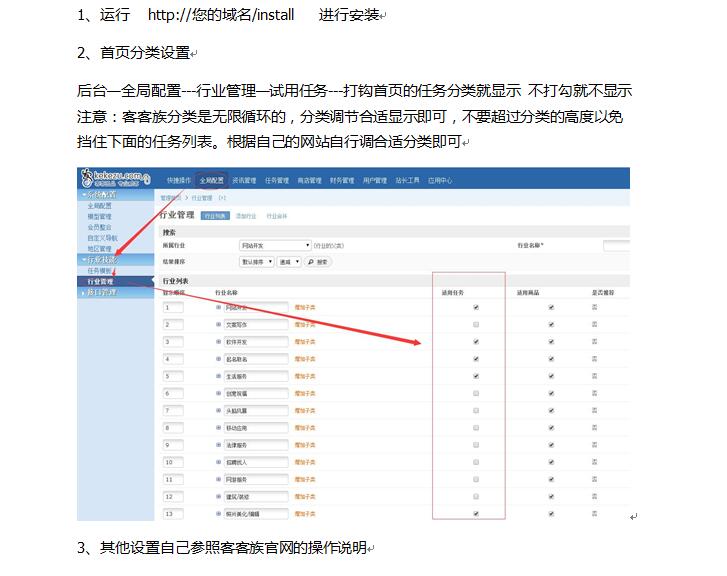
Task: Click the industry name field in row 3
Action: point(256,342)
